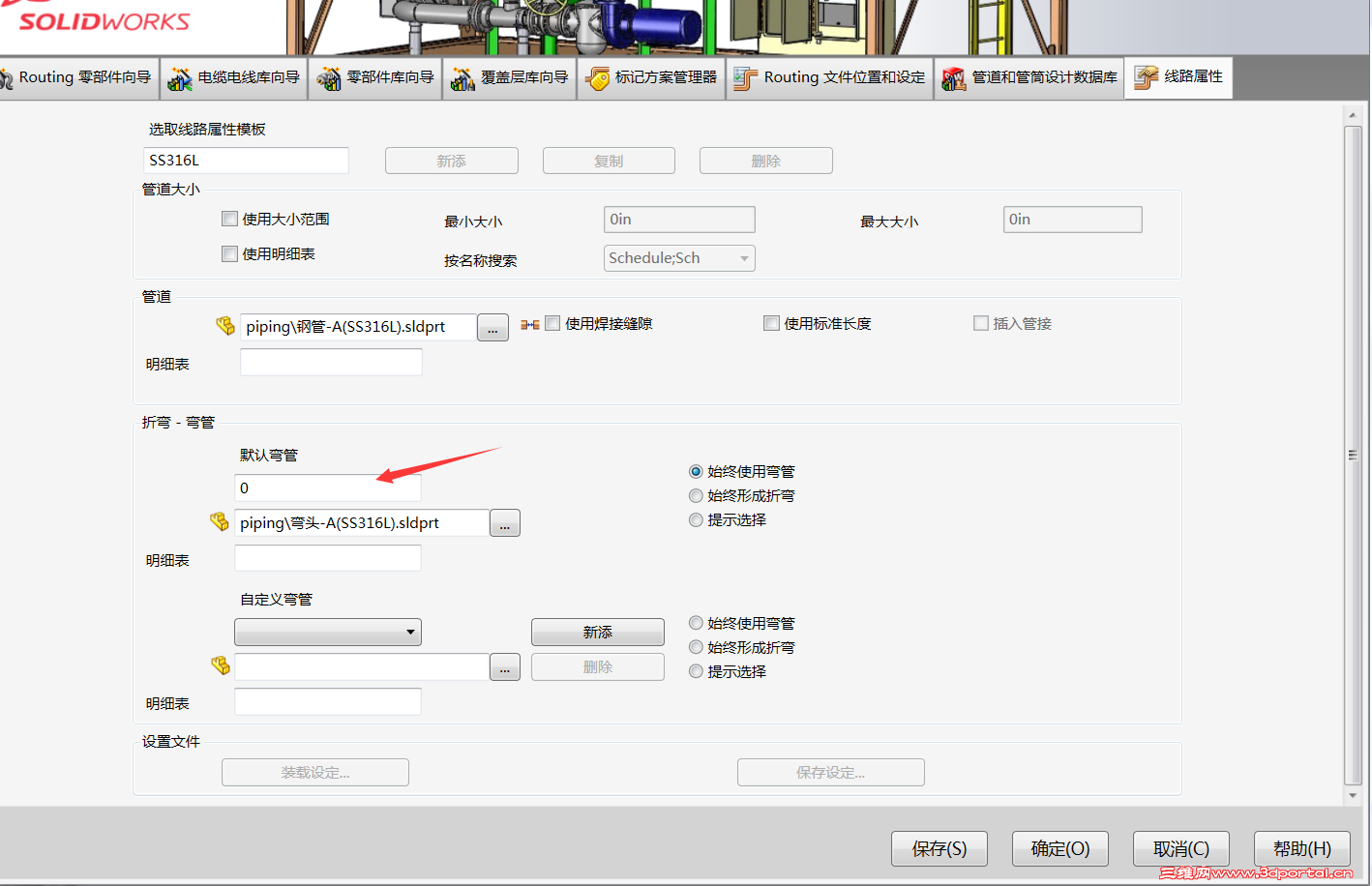Click the vertical scrollbar thumb
The height and width of the screenshot is (886, 1372).
click(1353, 455)
